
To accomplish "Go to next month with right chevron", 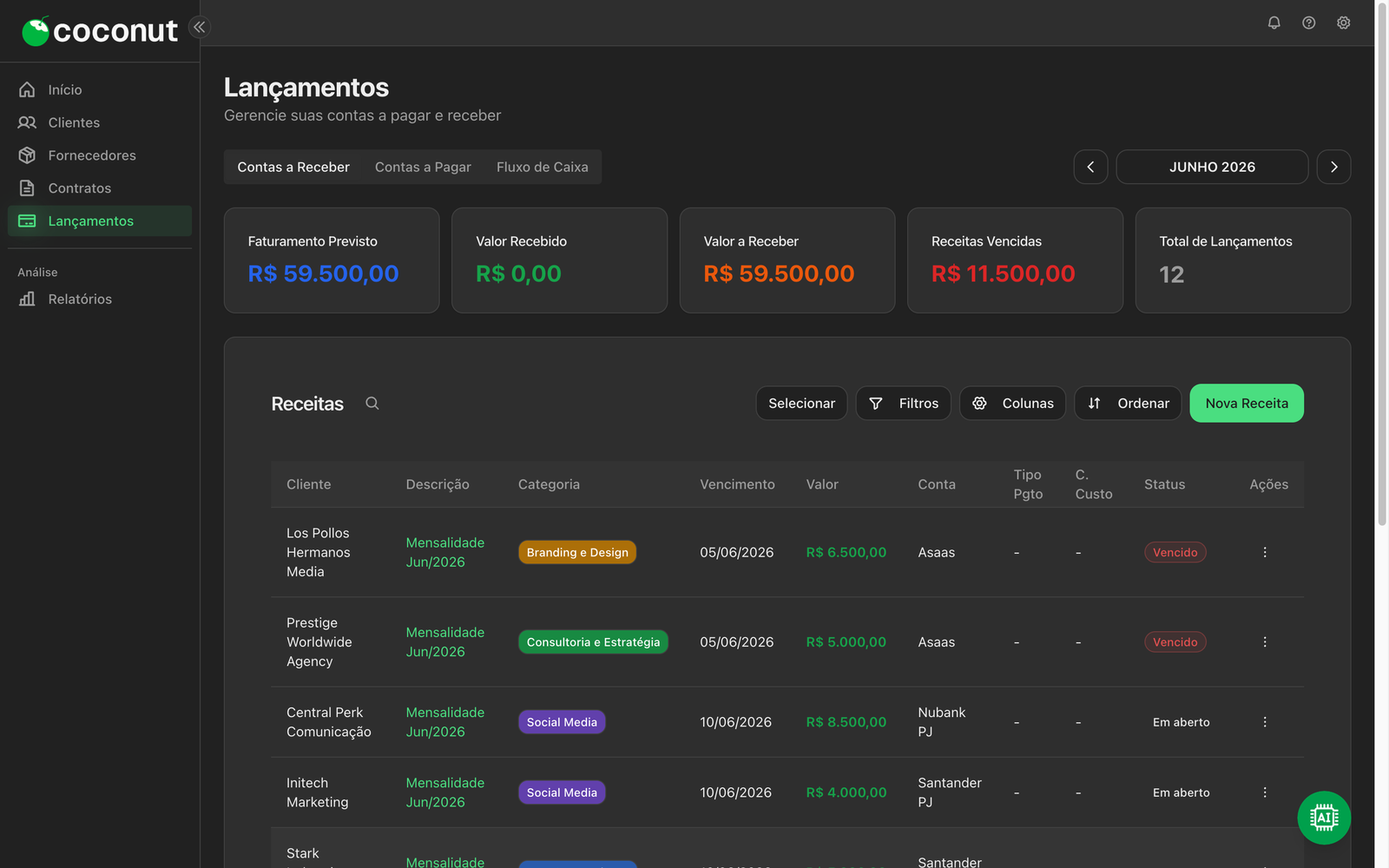I will coord(1333,167).
